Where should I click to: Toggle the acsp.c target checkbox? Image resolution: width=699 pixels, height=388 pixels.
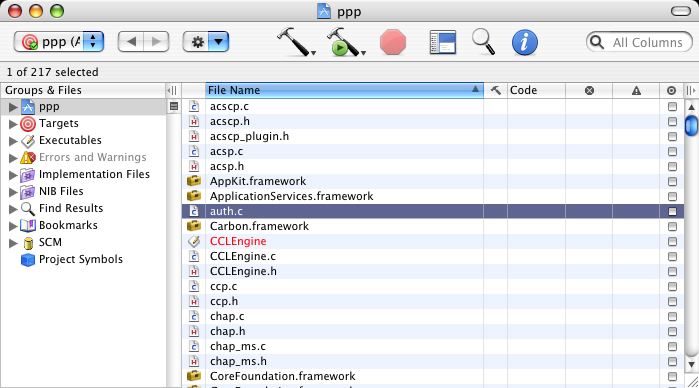[672, 151]
